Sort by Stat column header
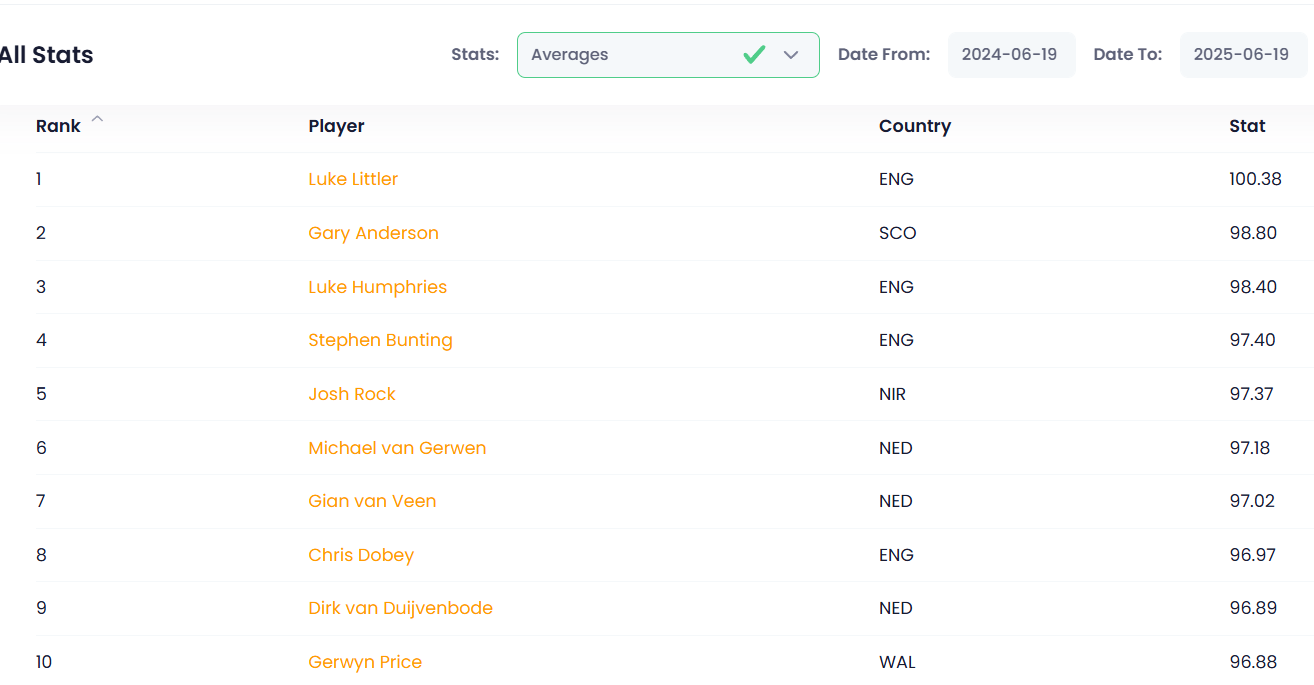Image resolution: width=1314 pixels, height=685 pixels. click(x=1247, y=126)
